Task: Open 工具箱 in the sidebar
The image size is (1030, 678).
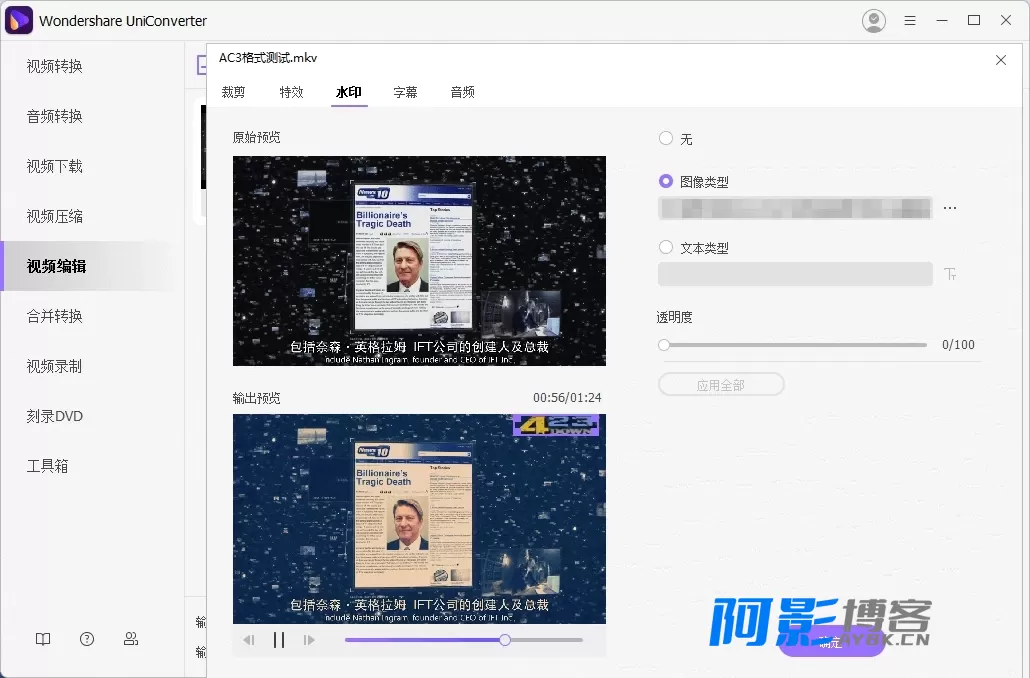Action: [x=47, y=466]
